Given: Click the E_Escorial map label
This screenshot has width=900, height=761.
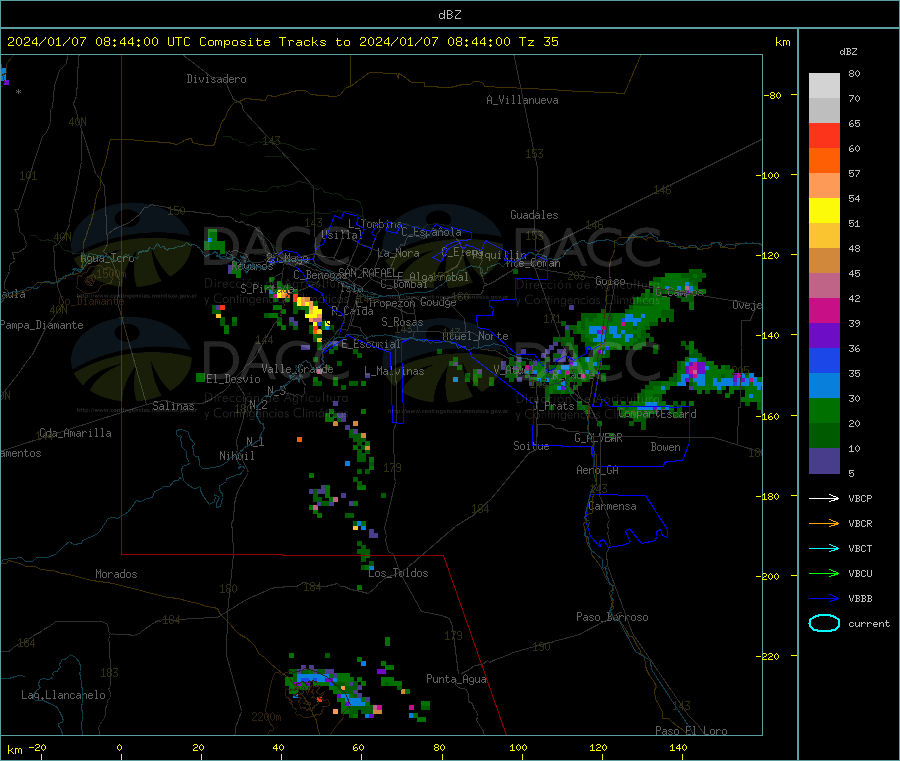Looking at the screenshot, I should click(370, 344).
